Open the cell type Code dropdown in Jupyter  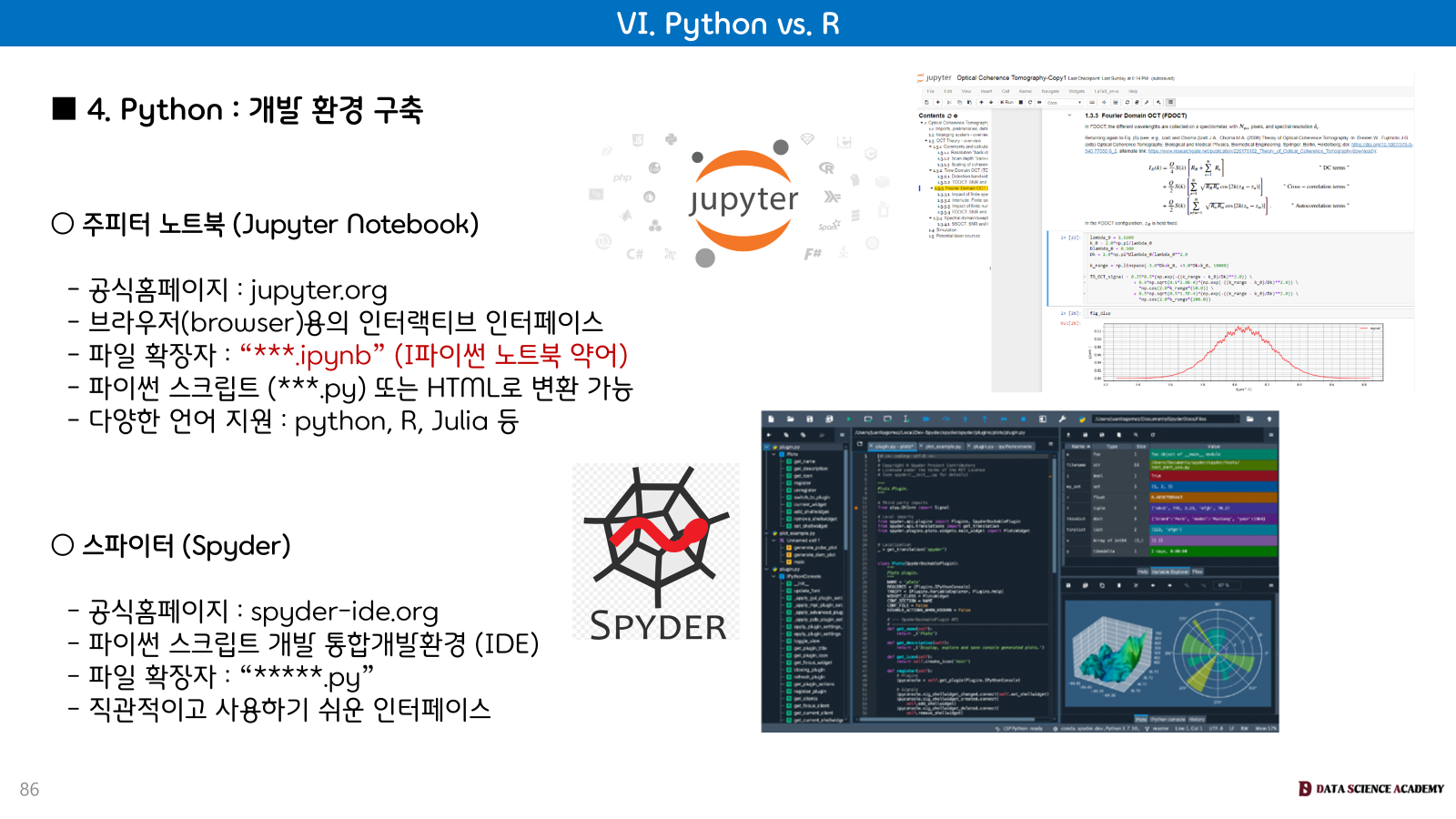(x=1065, y=102)
